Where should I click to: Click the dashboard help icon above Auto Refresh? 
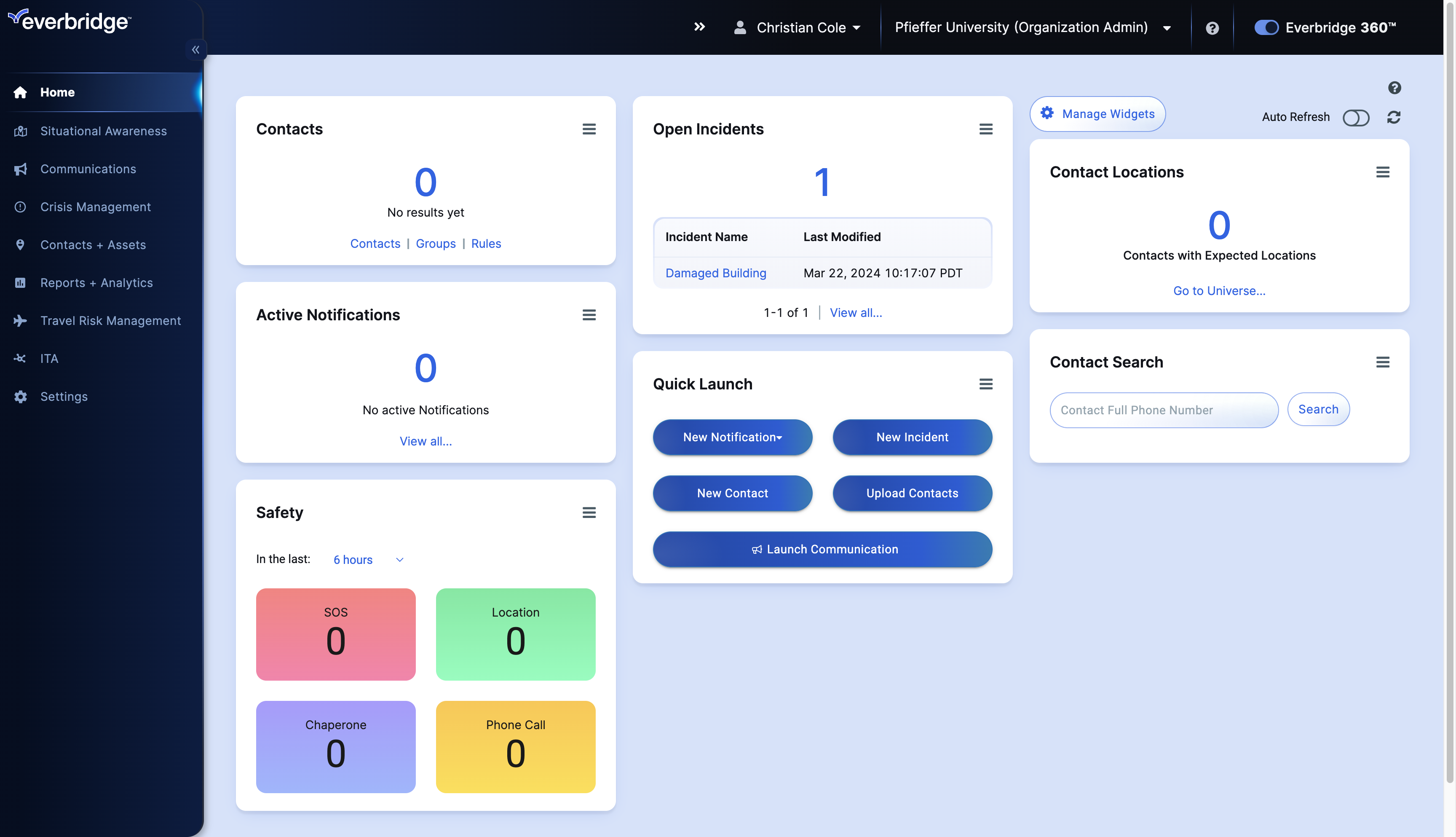[1394, 88]
